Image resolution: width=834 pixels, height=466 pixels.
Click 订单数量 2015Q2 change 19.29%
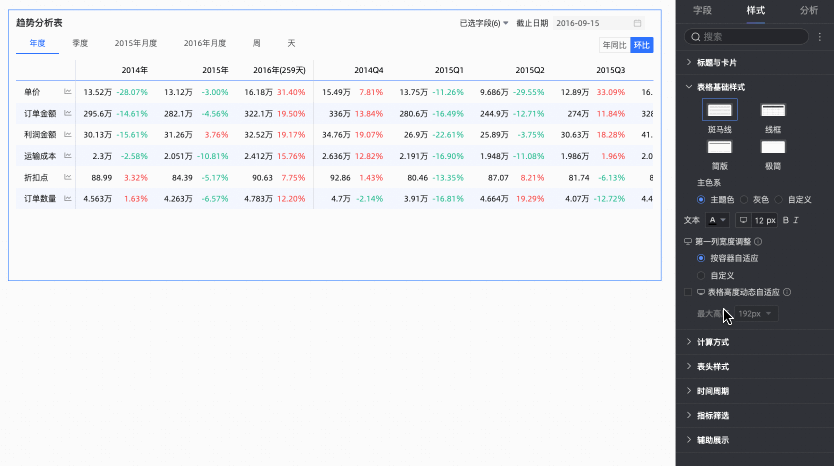coord(530,198)
